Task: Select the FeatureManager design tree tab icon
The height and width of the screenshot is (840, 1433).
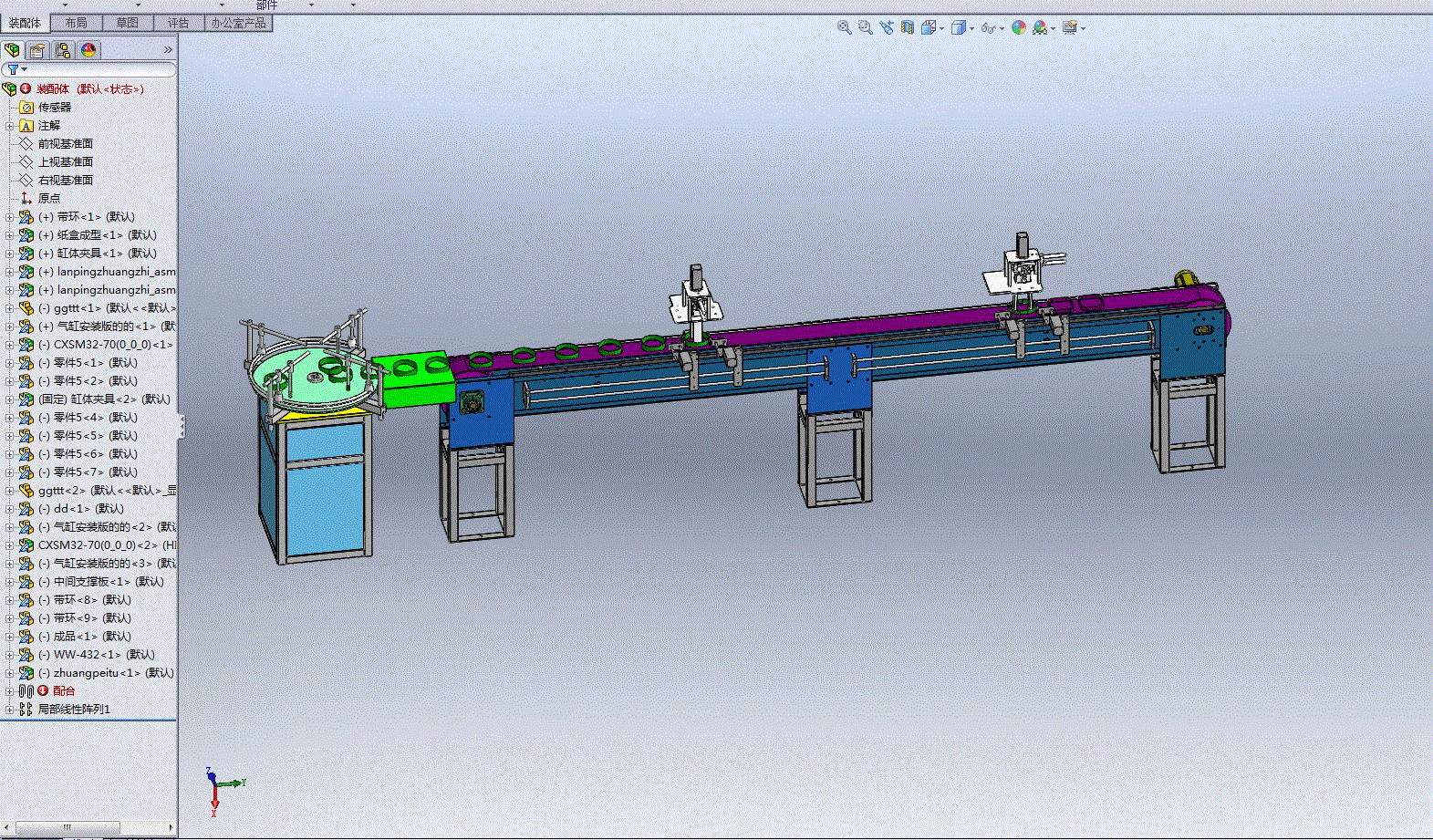Action: pyautogui.click(x=12, y=50)
